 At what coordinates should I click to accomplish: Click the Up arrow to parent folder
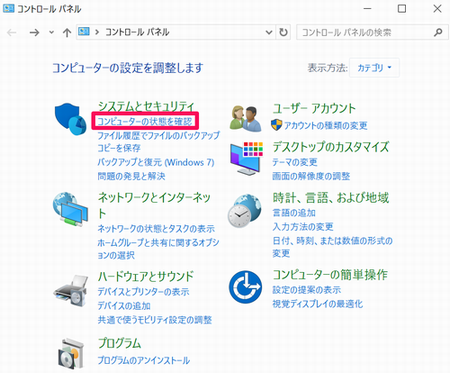(x=67, y=33)
